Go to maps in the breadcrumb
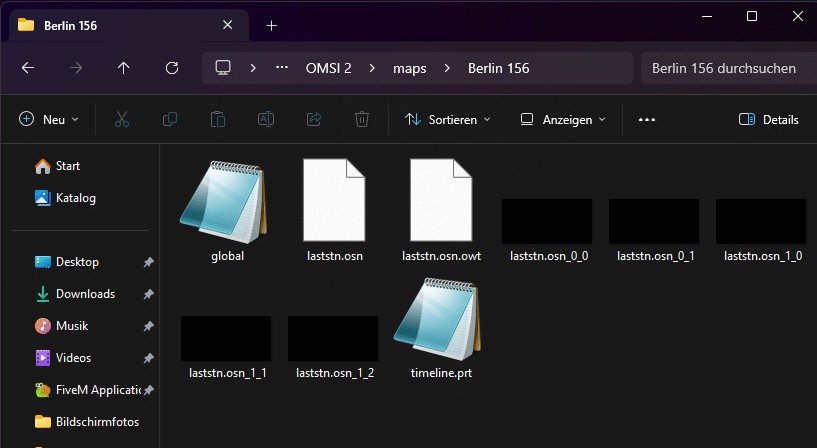 (410, 68)
